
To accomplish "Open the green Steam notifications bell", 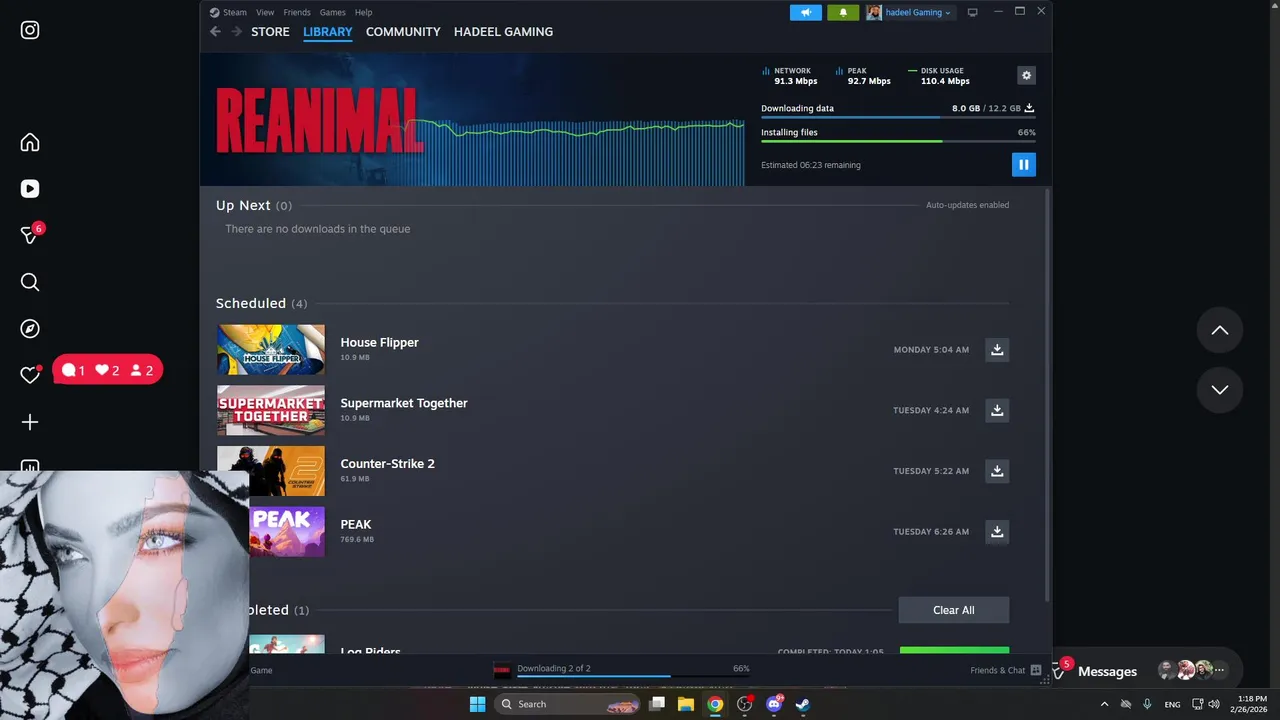I will pos(843,12).
